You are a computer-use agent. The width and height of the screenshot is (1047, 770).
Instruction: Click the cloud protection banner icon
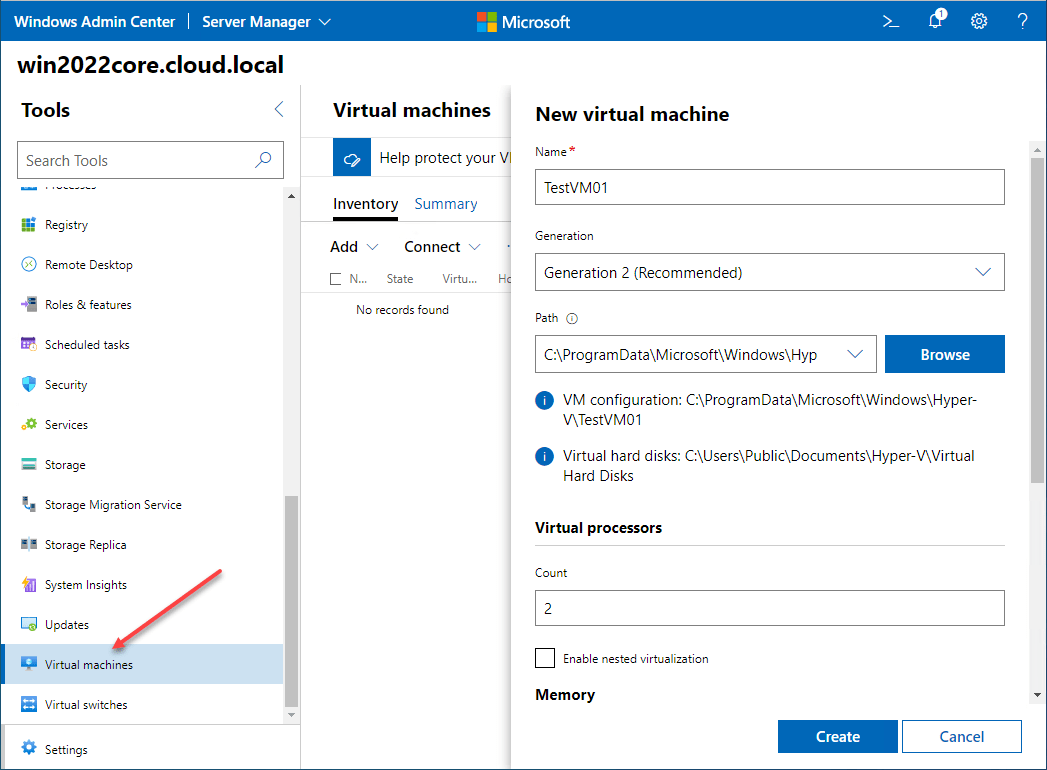(352, 158)
